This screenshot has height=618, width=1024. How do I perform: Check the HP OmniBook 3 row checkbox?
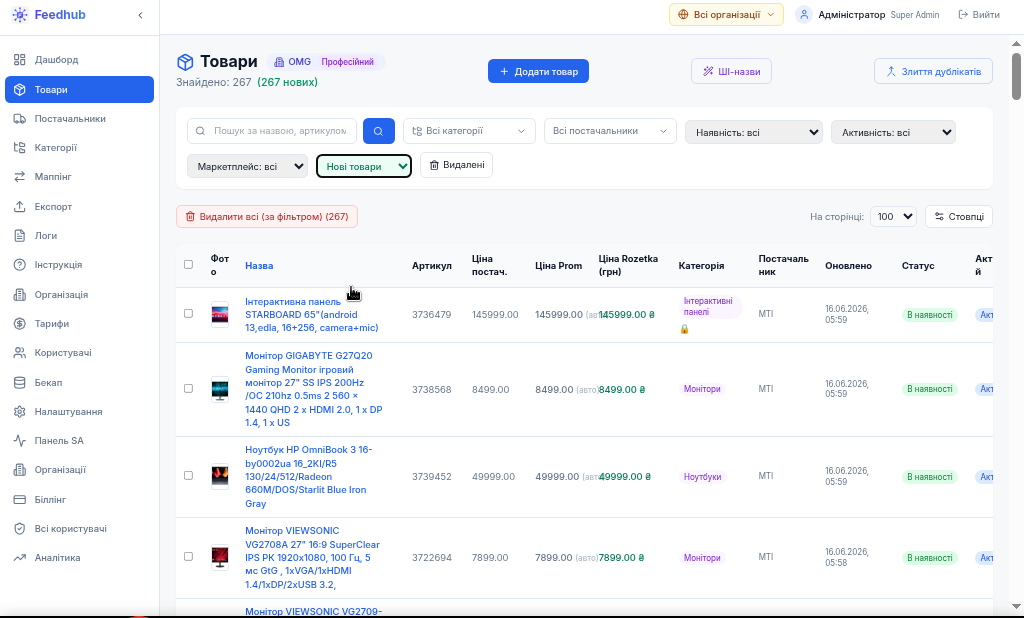[189, 476]
